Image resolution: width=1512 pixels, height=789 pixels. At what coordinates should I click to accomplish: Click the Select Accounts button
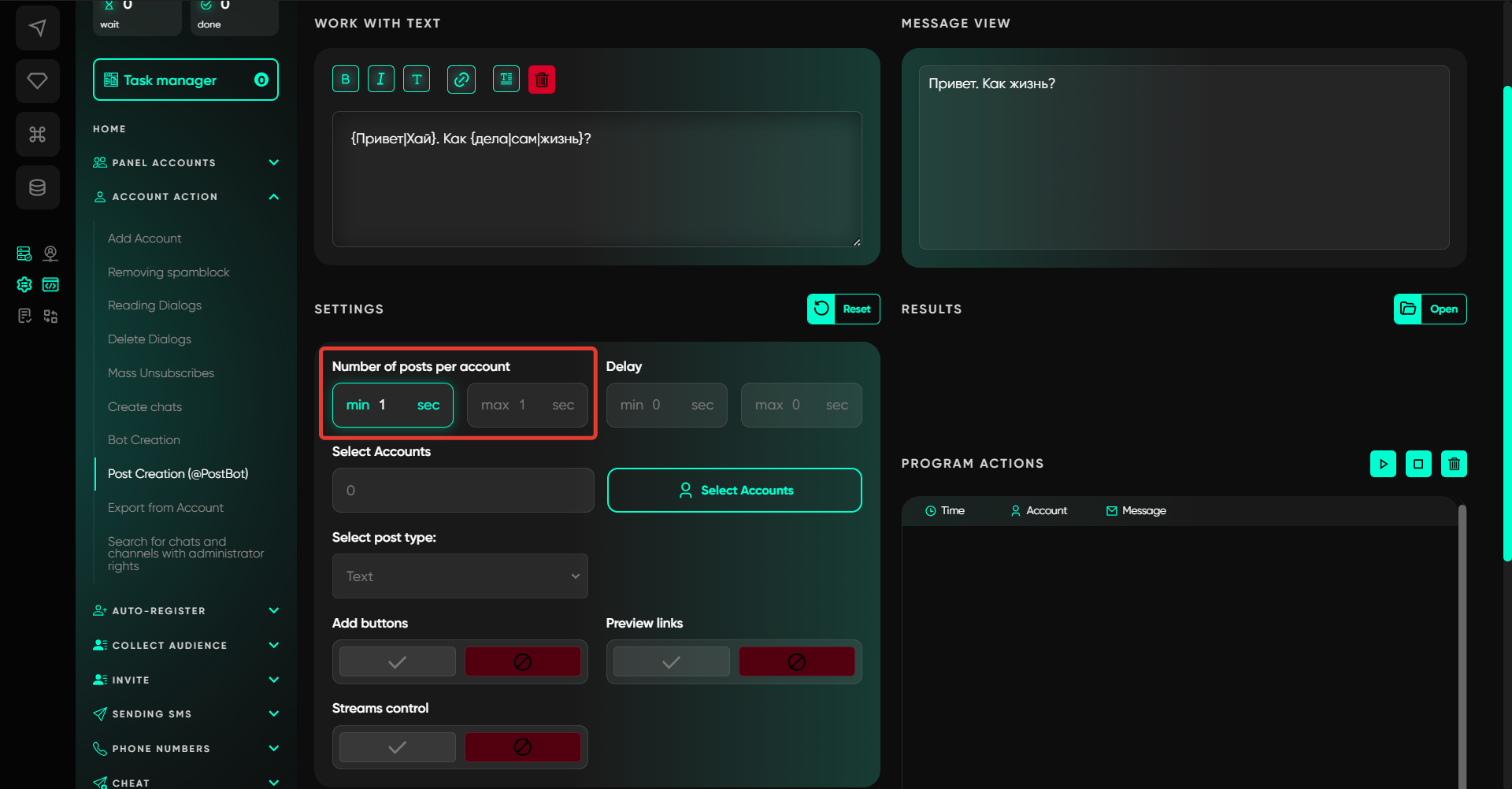[x=734, y=491]
